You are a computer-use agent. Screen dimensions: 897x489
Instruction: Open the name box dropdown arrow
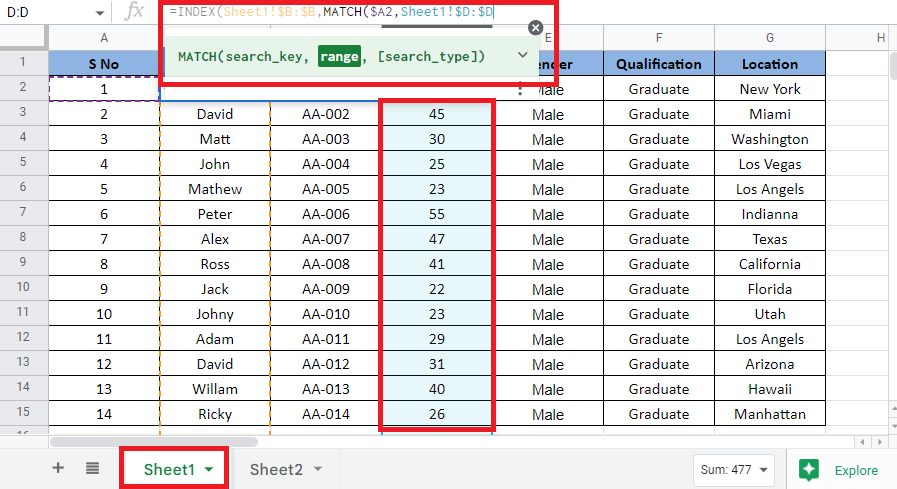[99, 13]
